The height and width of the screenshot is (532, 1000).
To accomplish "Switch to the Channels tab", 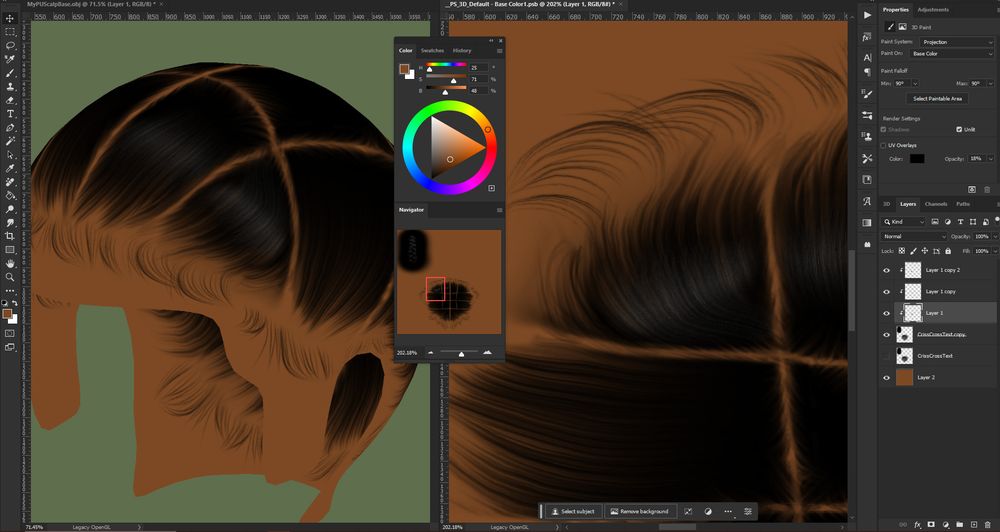I will [936, 204].
